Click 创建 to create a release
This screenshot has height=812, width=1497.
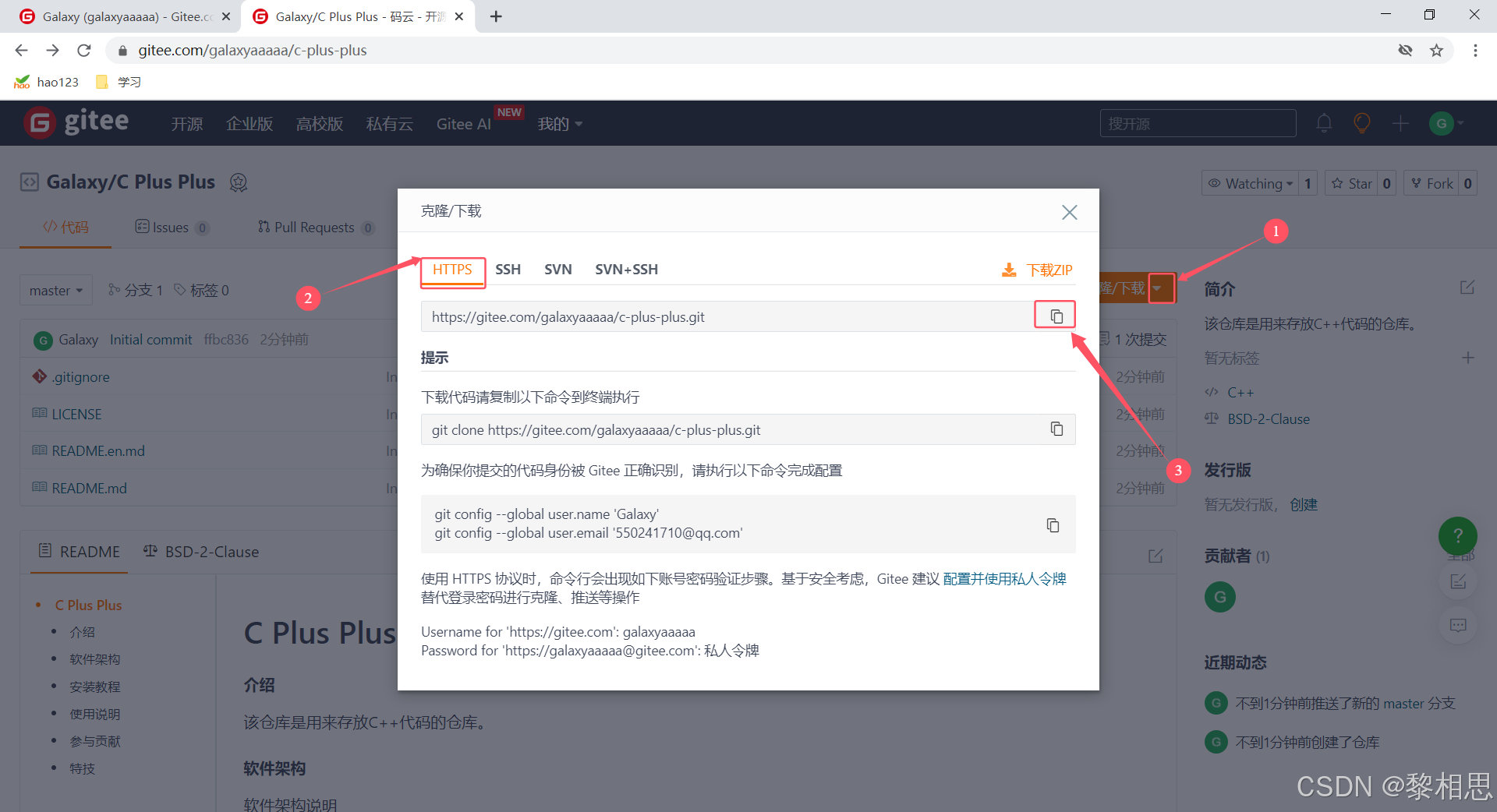click(x=1304, y=505)
